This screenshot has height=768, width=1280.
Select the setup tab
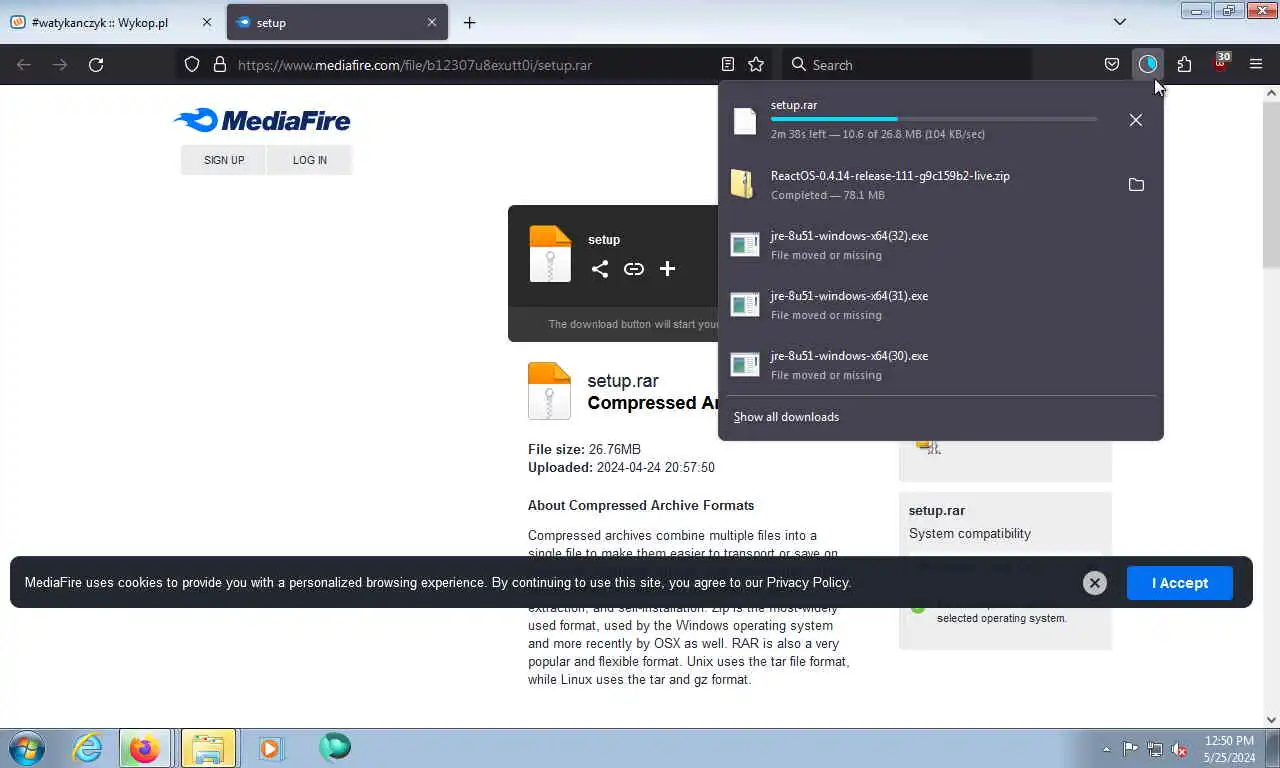pos(337,22)
